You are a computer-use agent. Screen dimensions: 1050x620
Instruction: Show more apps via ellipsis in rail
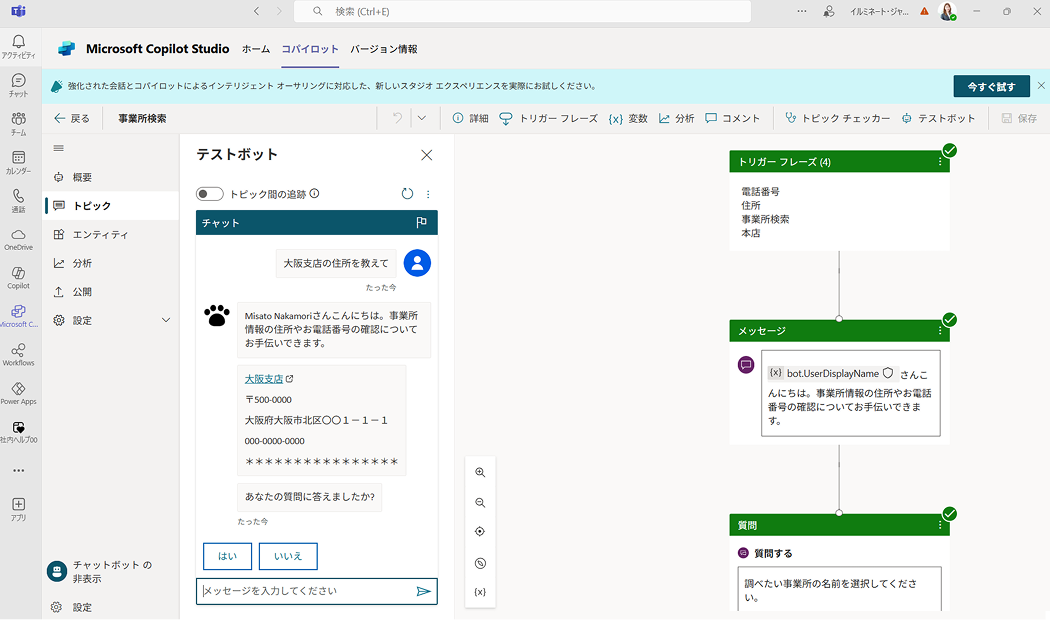[x=18, y=471]
